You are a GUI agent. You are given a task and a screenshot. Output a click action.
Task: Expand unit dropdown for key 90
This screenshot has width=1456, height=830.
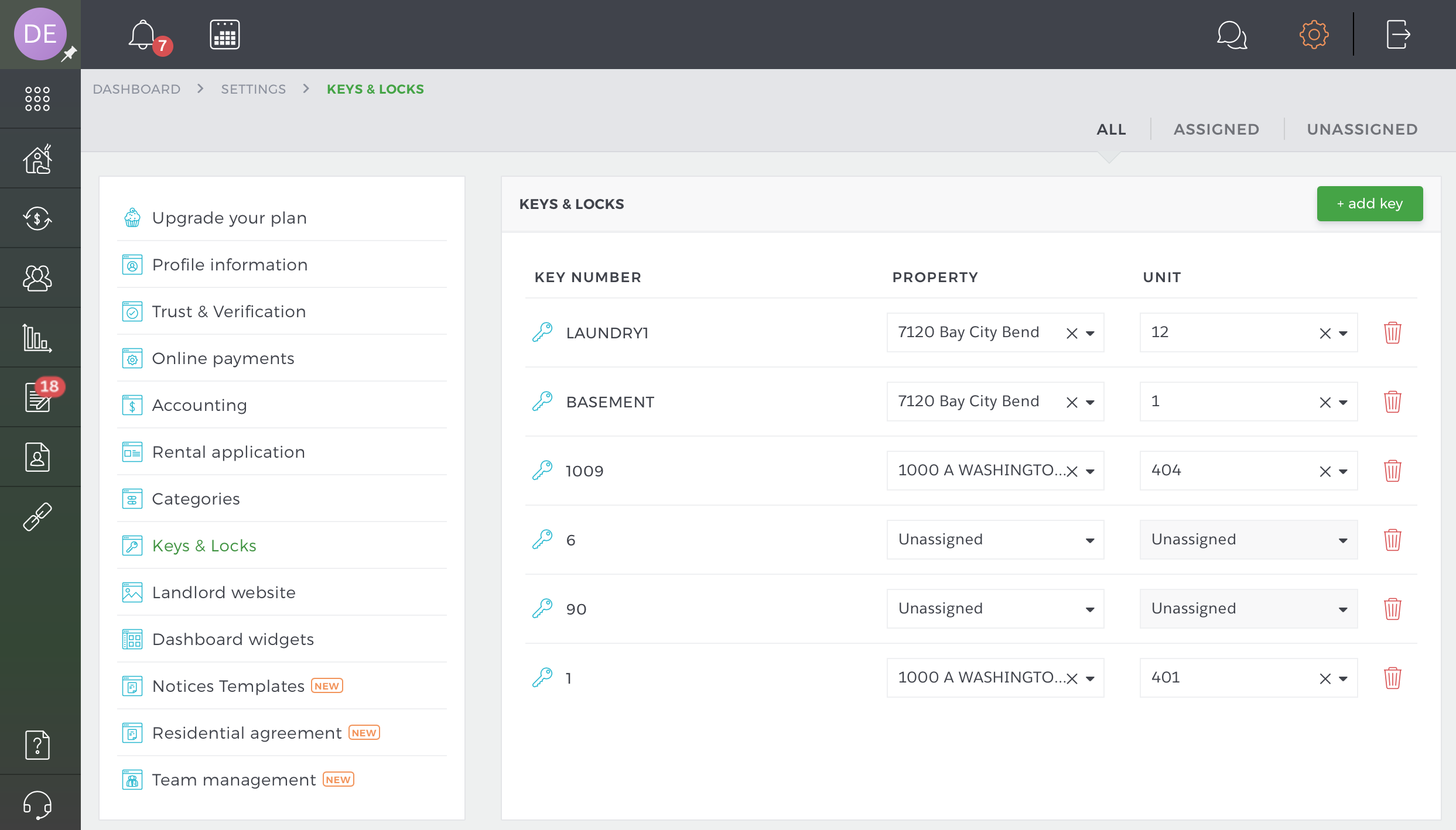click(x=1342, y=609)
